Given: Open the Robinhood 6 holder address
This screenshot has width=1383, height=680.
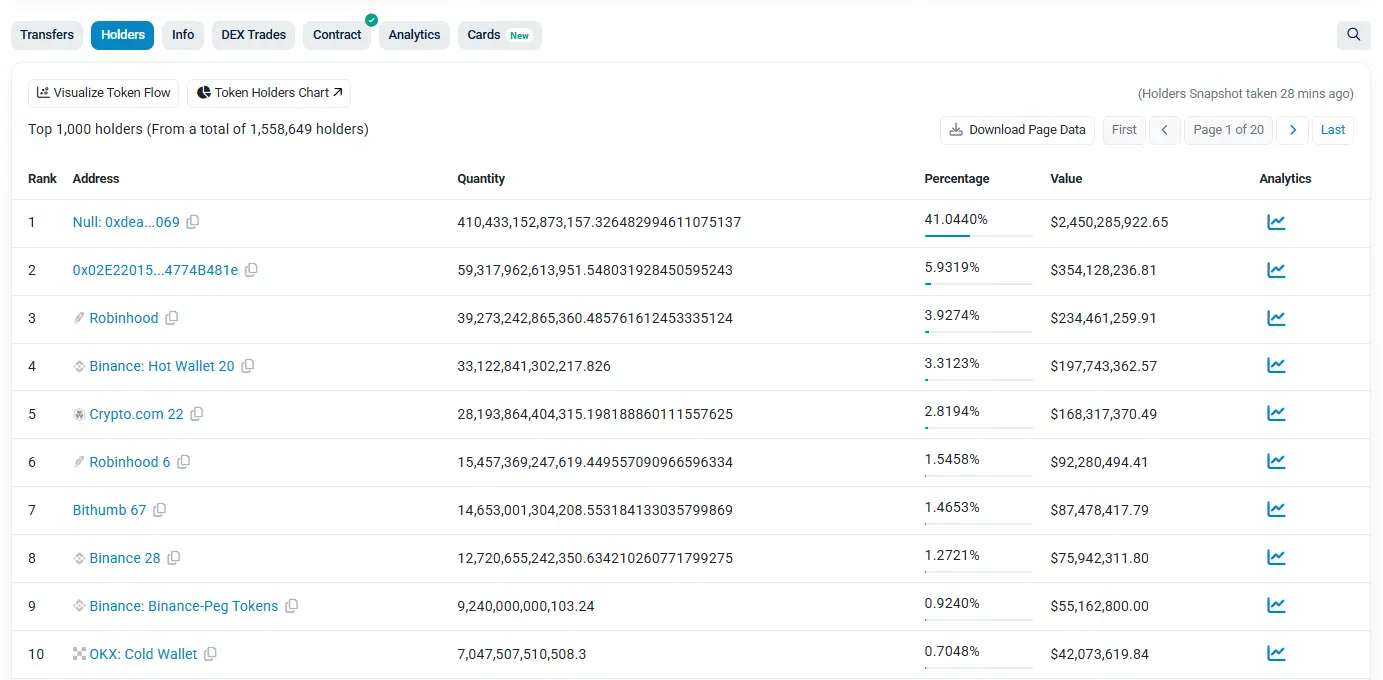Looking at the screenshot, I should (131, 461).
